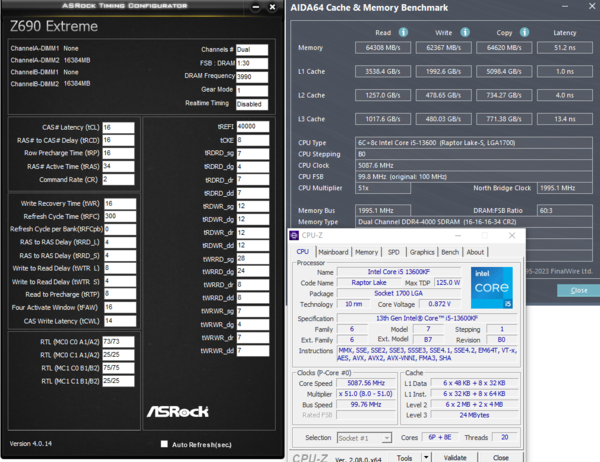
Task: Click the DRAM Frequency field showing 3990
Action: [252, 77]
